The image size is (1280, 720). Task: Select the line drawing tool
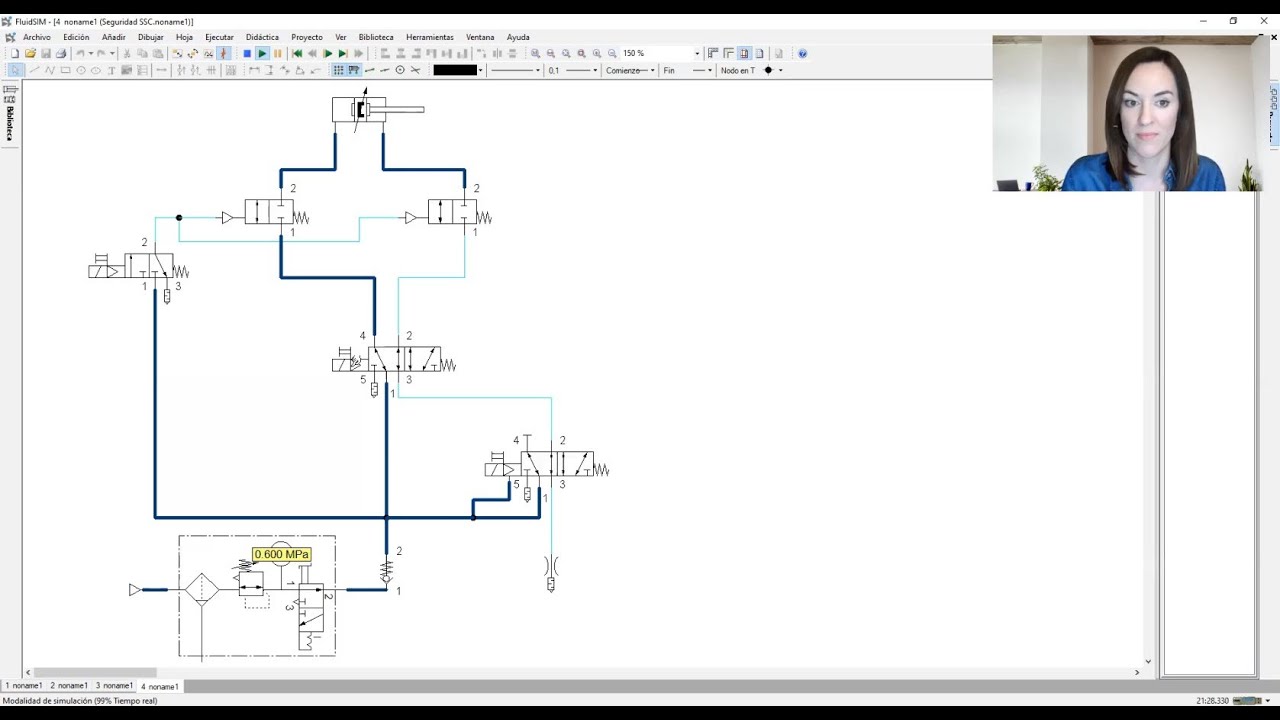click(34, 70)
